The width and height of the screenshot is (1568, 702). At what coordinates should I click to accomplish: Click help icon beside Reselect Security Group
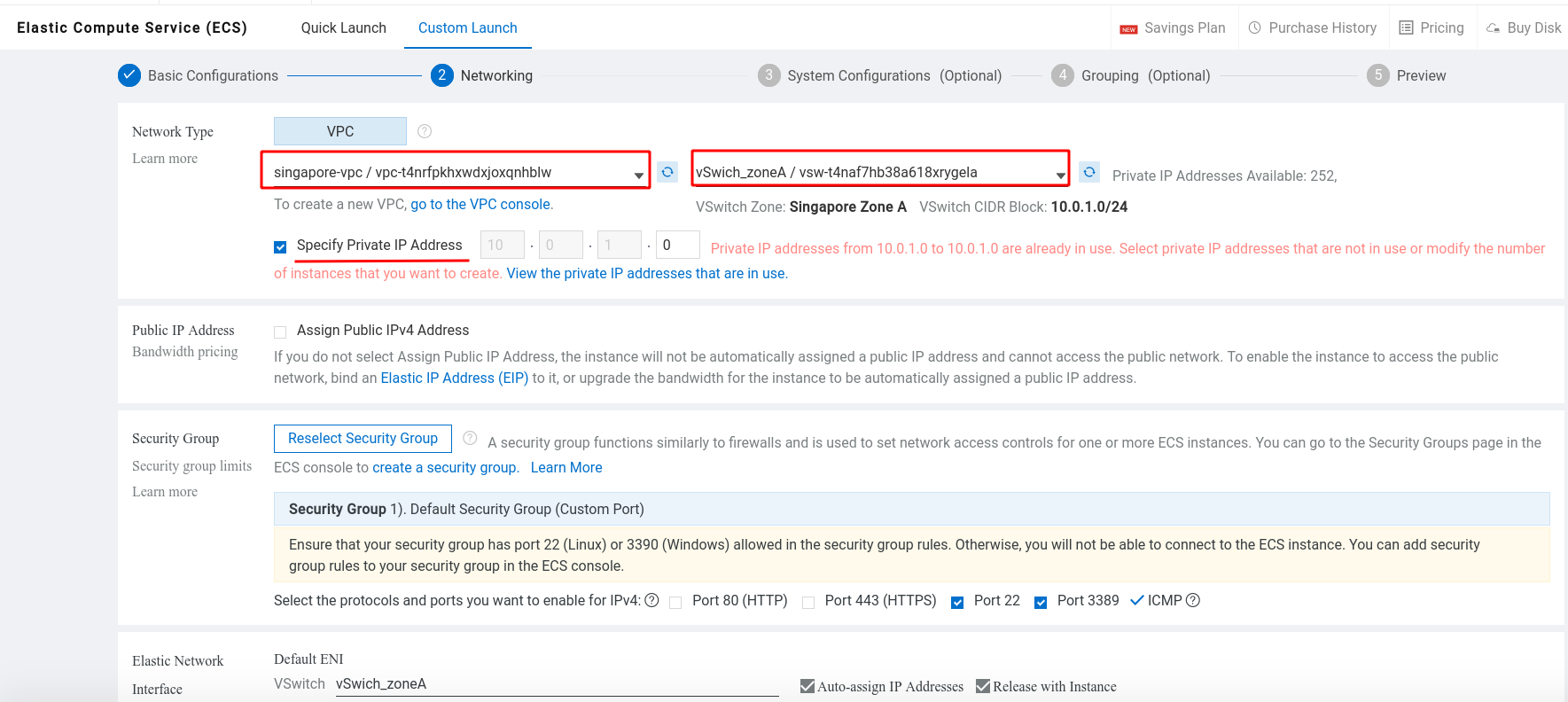pos(470,438)
